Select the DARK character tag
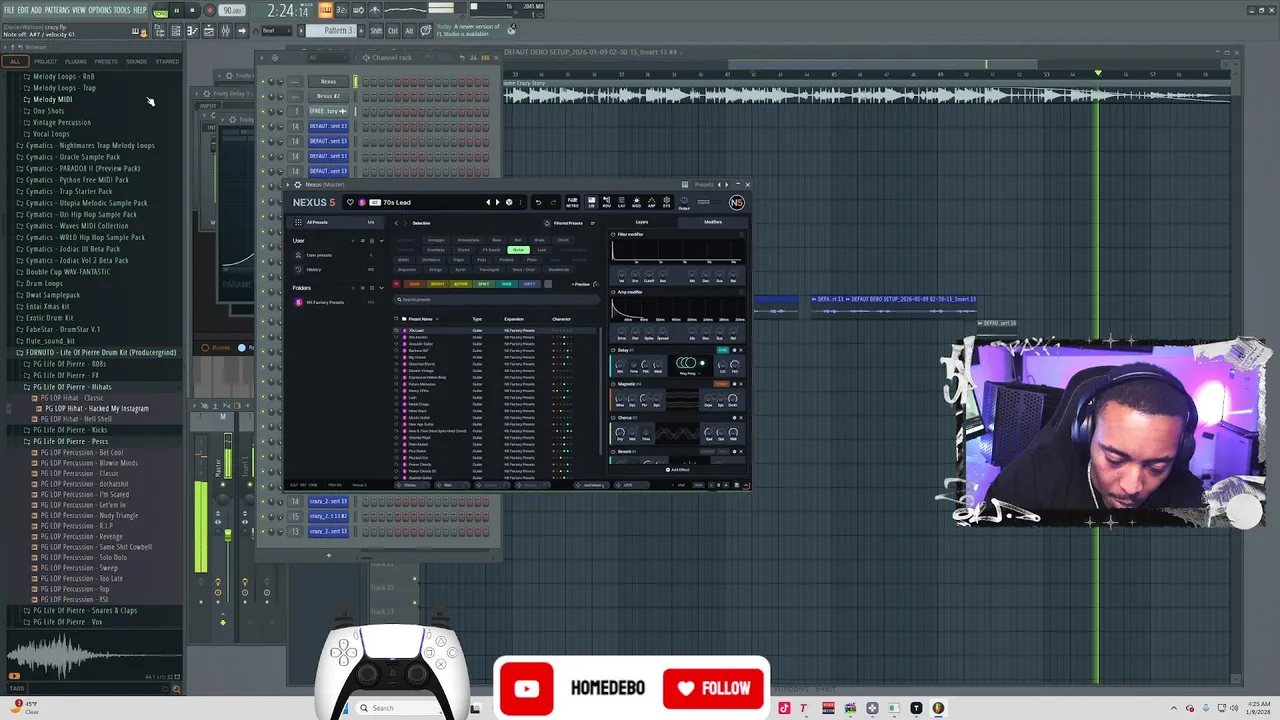The height and width of the screenshot is (720, 1280). click(415, 284)
